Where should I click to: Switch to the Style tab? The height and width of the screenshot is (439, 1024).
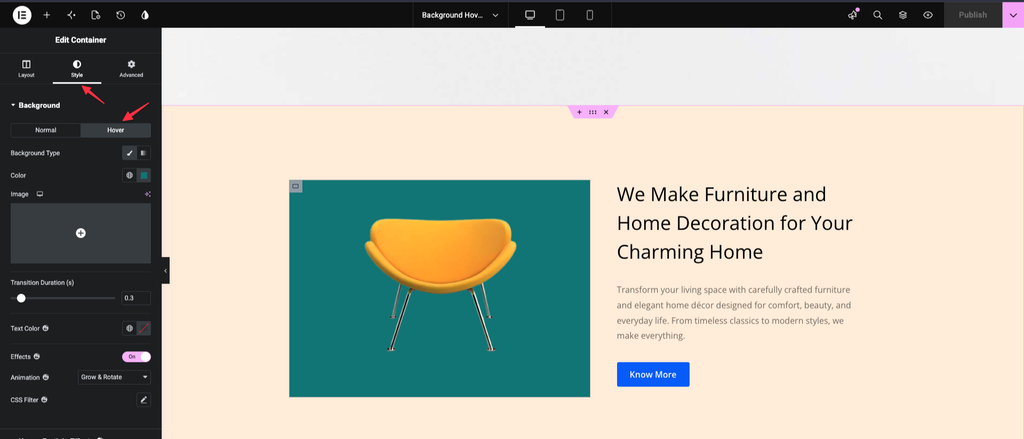[x=77, y=69]
